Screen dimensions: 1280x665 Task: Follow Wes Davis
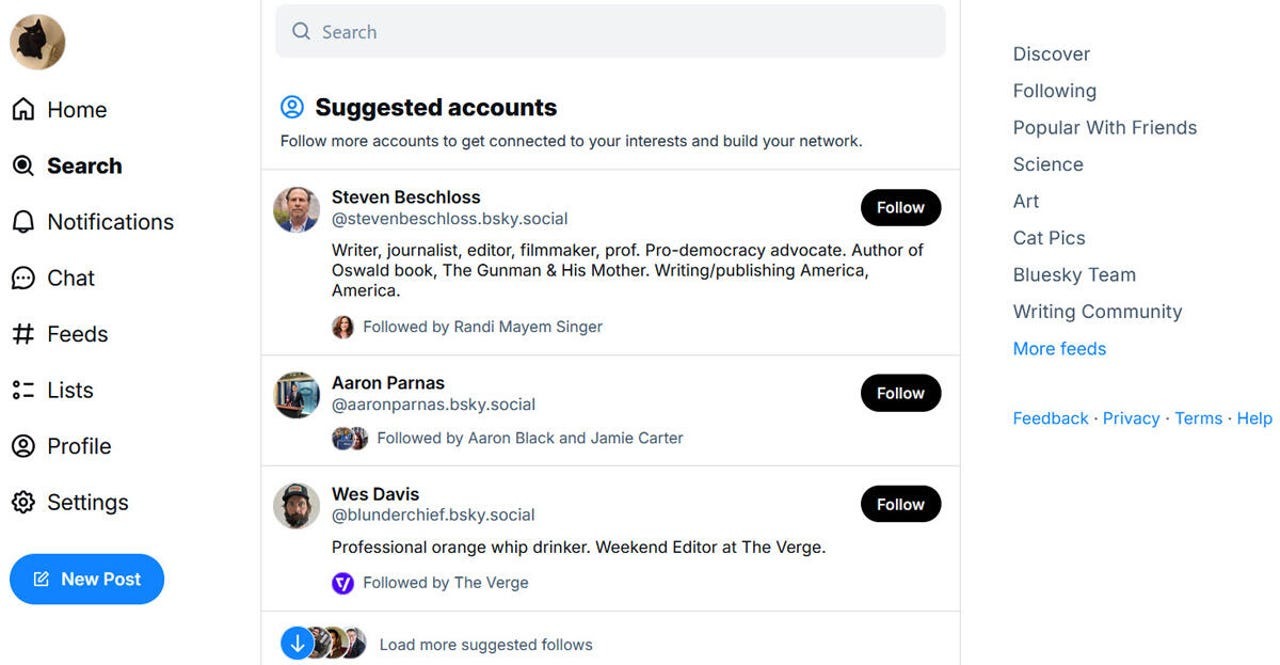[900, 504]
